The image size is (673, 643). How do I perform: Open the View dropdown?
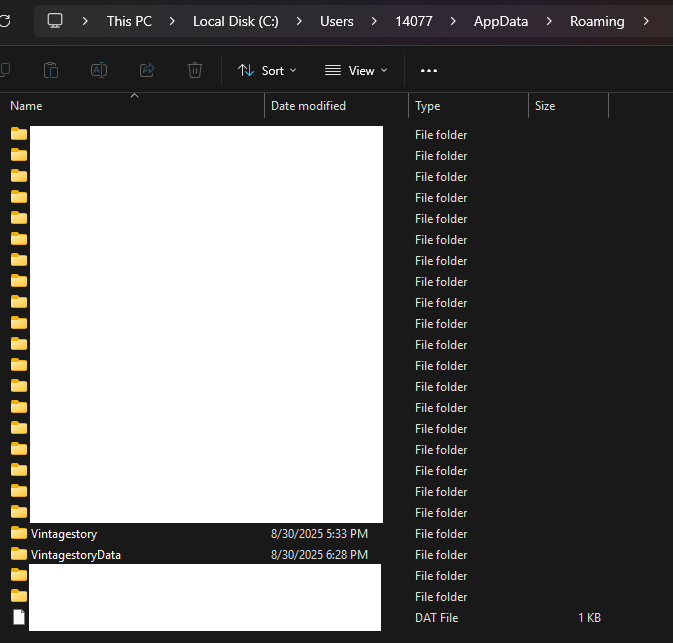pos(355,70)
